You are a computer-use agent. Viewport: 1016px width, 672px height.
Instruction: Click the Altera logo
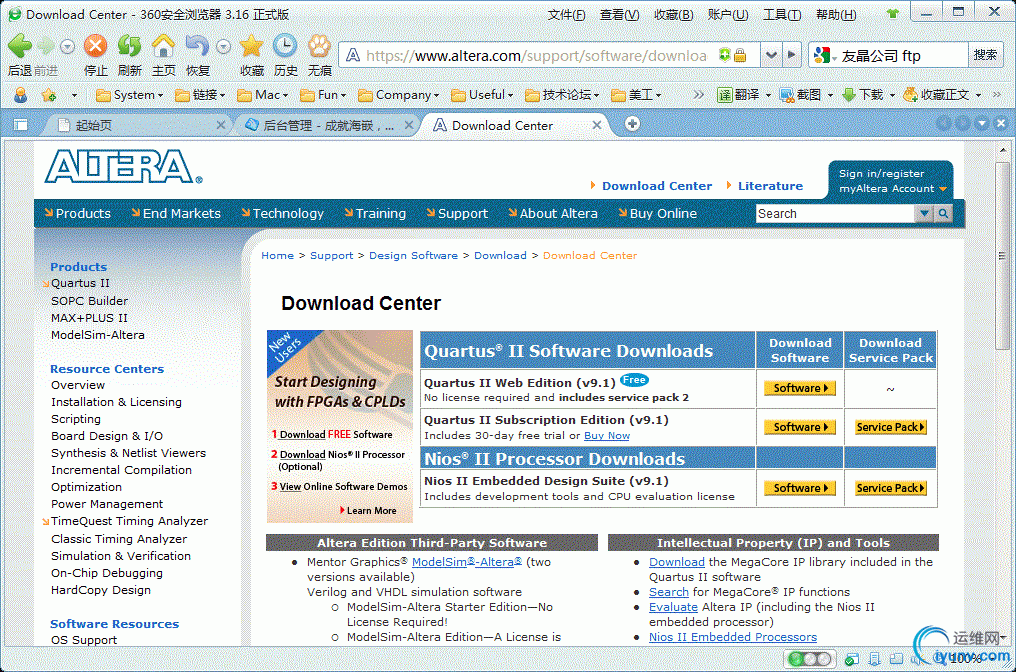point(123,167)
